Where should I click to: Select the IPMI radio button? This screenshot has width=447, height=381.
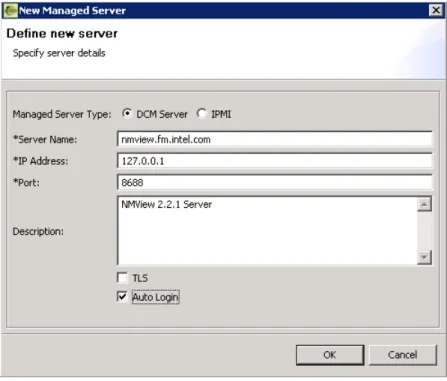pos(201,114)
